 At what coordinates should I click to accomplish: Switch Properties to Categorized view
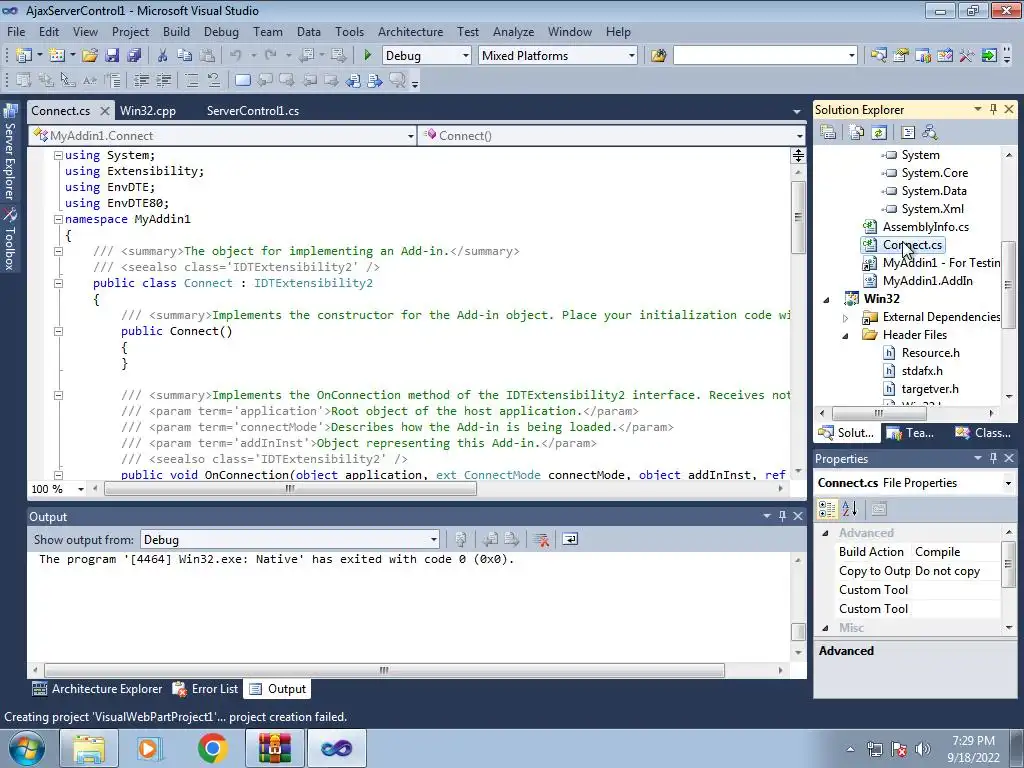[x=827, y=509]
